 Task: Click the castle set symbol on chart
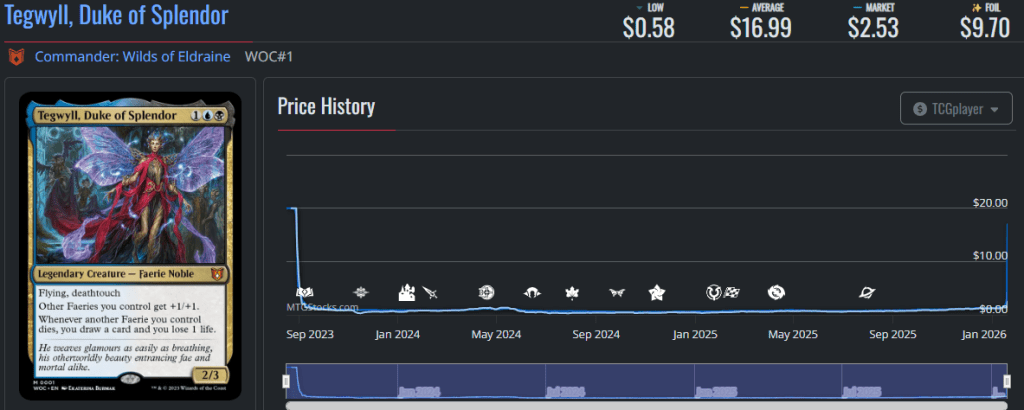408,292
